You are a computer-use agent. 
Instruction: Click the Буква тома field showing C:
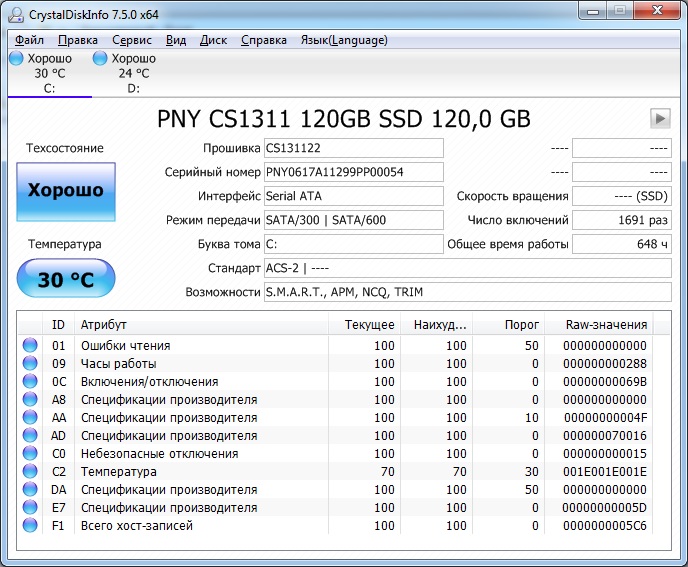[354, 244]
